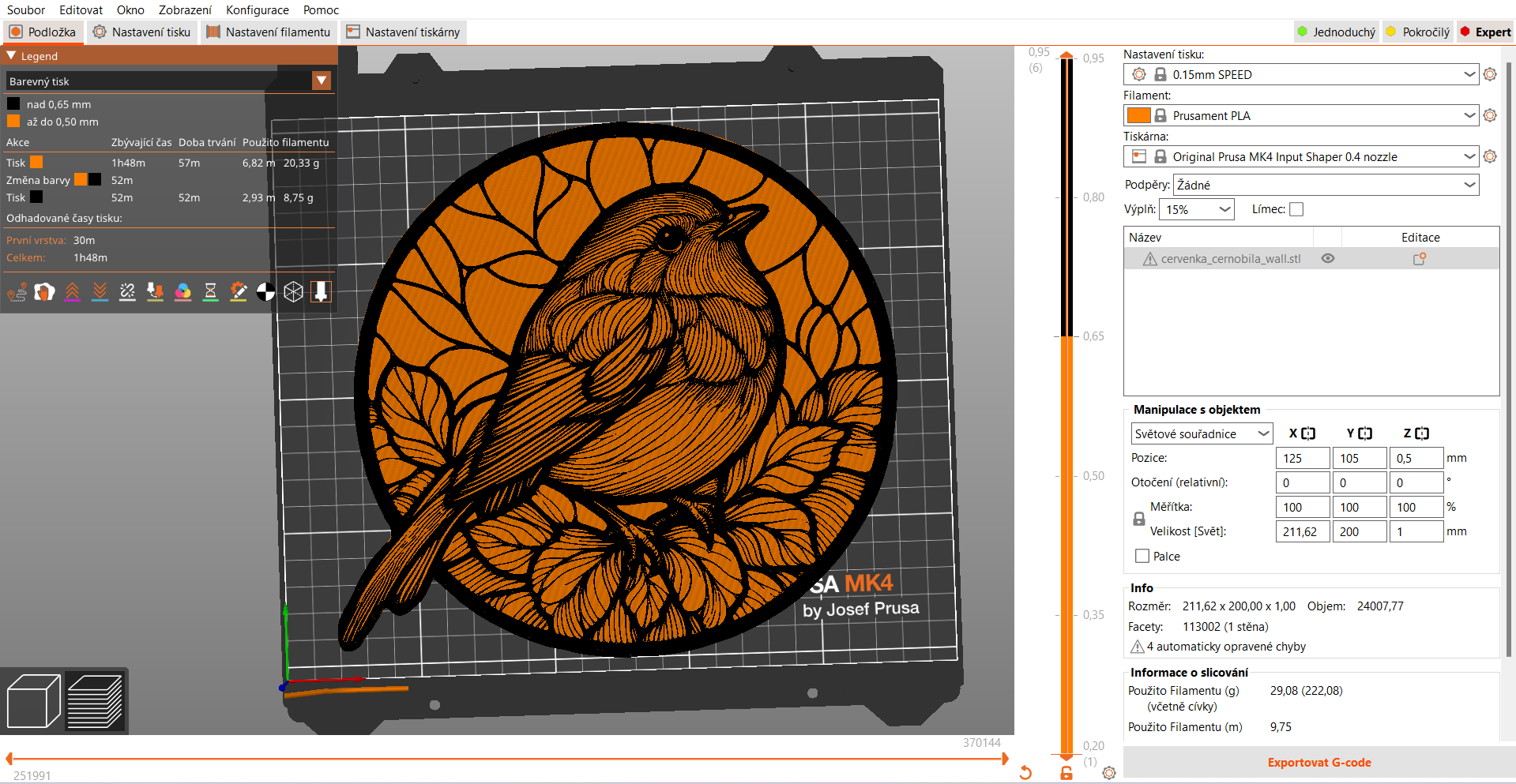
Task: Switch to 3D editor view cube icon
Action: tap(33, 701)
